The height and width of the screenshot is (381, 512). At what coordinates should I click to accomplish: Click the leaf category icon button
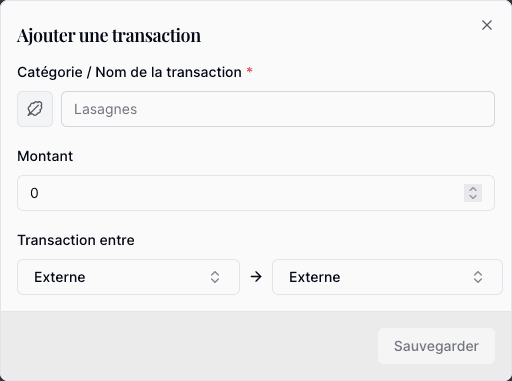(35, 109)
